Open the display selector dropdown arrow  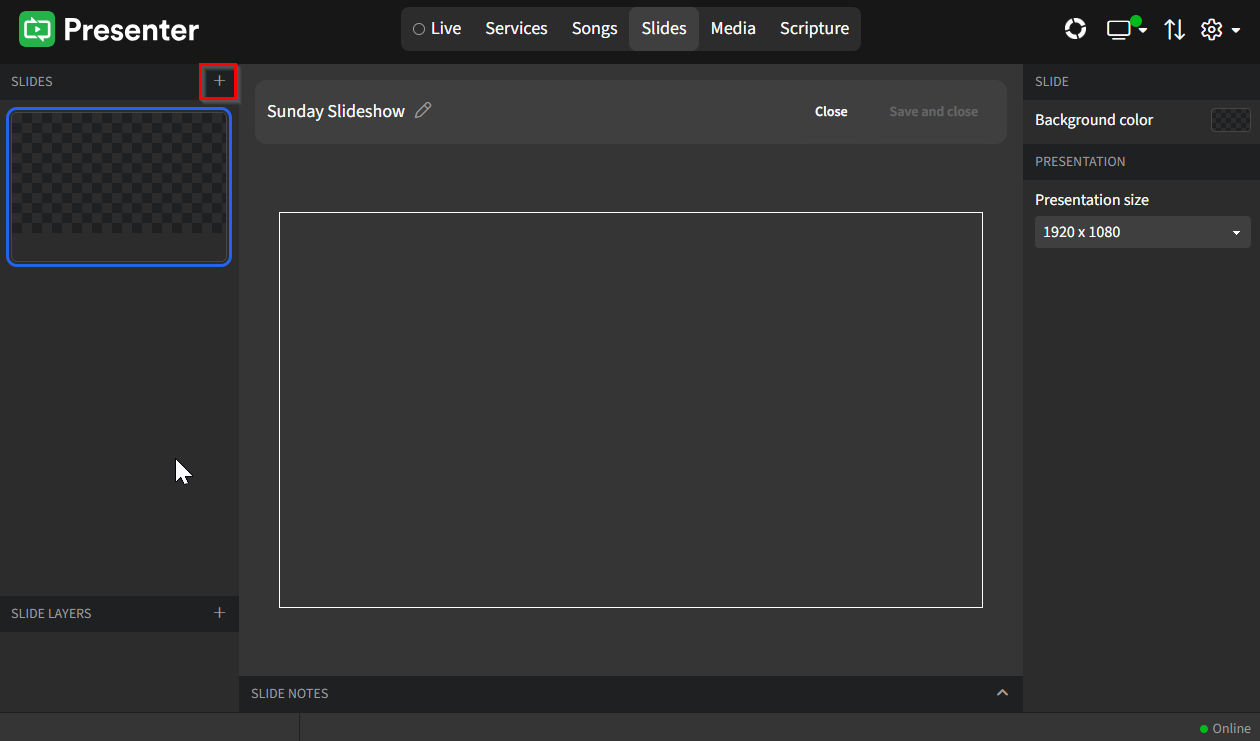pos(1141,29)
